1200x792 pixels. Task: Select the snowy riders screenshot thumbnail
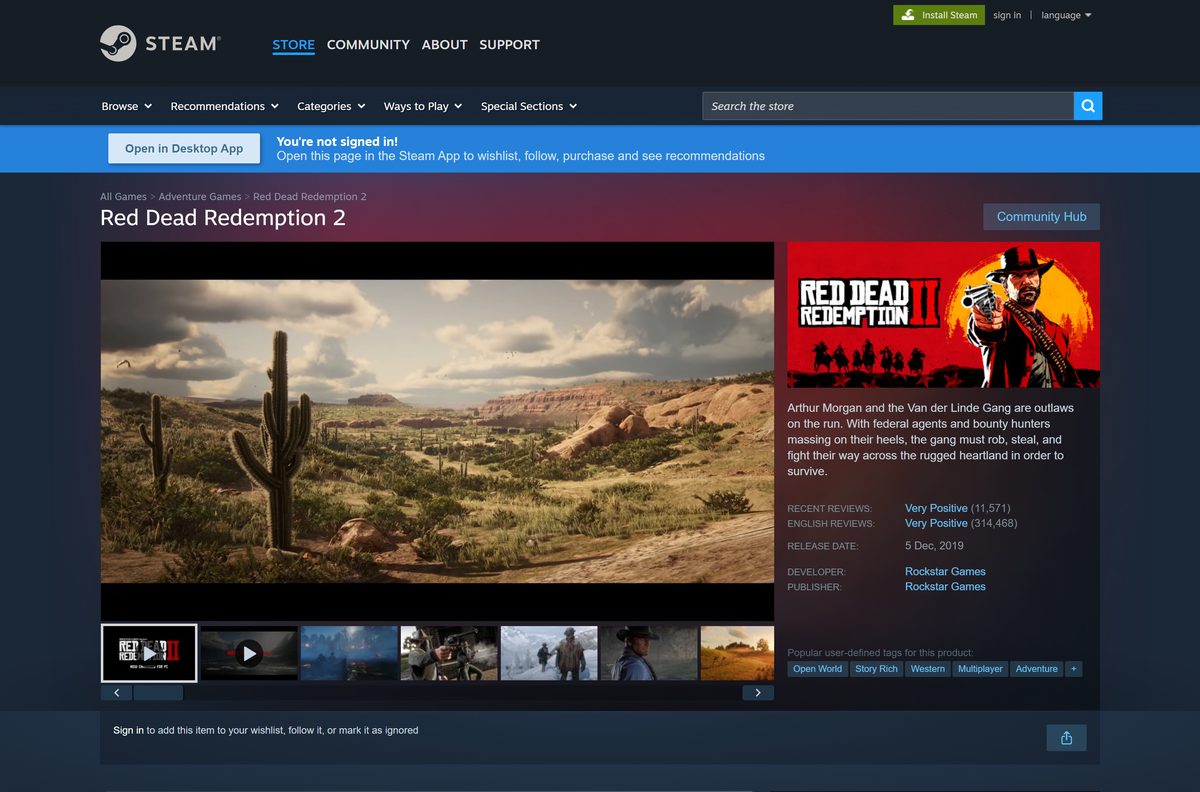point(549,653)
